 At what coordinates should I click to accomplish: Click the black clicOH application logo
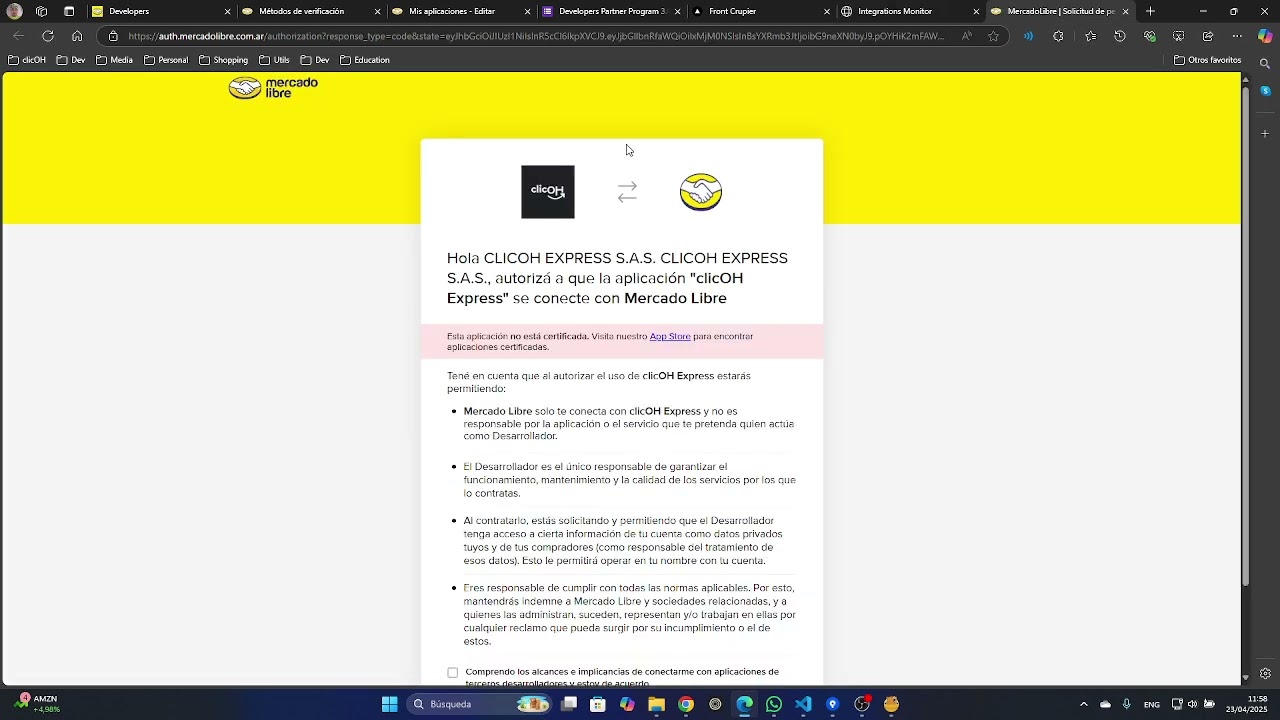tap(548, 192)
